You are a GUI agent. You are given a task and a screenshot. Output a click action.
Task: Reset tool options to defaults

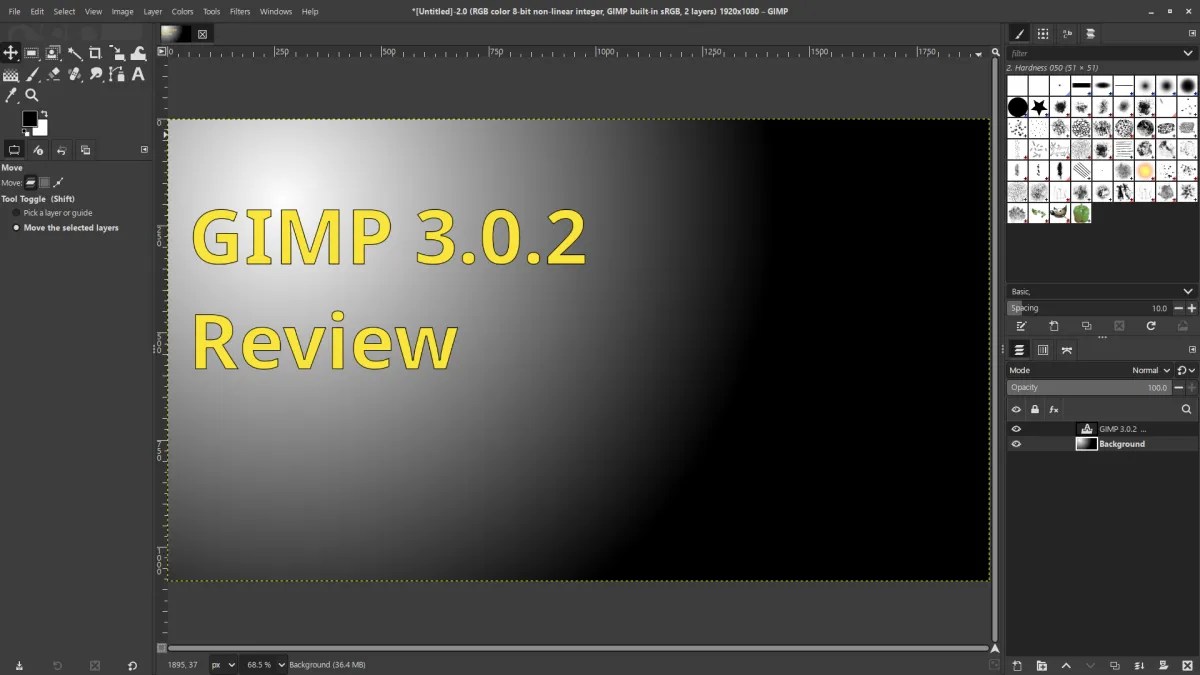pyautogui.click(x=132, y=666)
